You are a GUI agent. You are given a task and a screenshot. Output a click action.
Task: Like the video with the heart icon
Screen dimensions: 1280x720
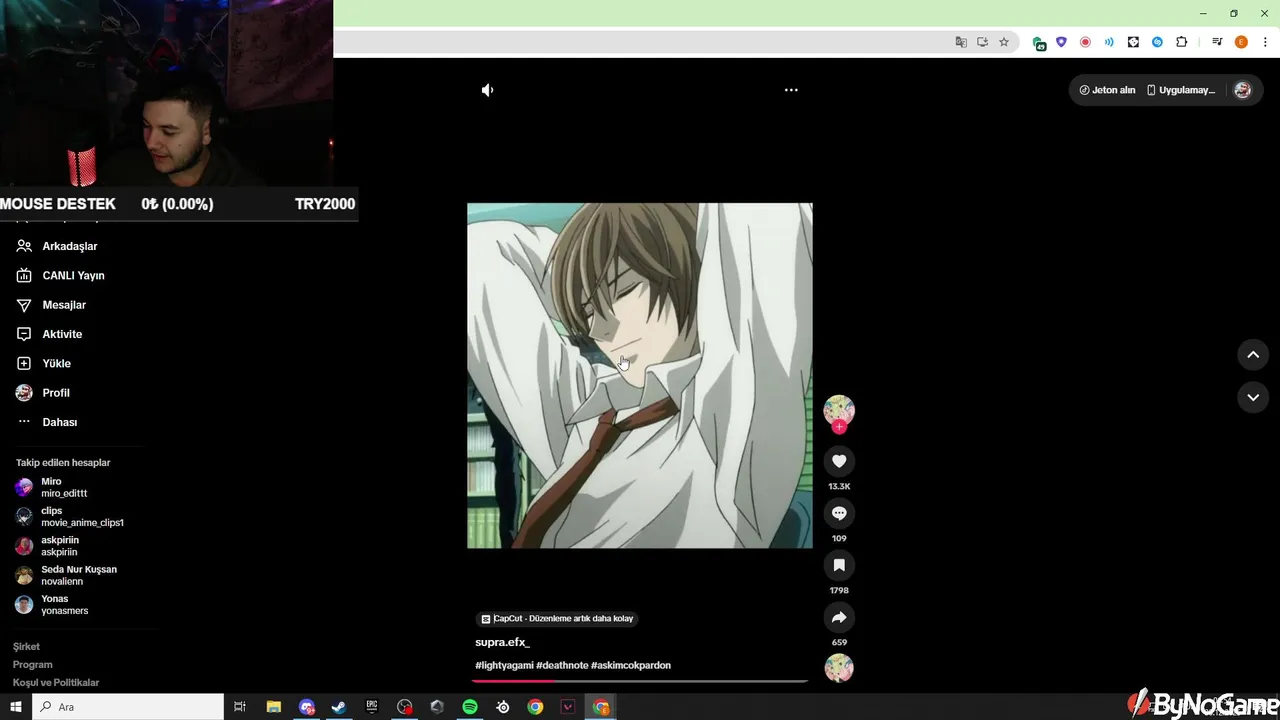click(839, 461)
